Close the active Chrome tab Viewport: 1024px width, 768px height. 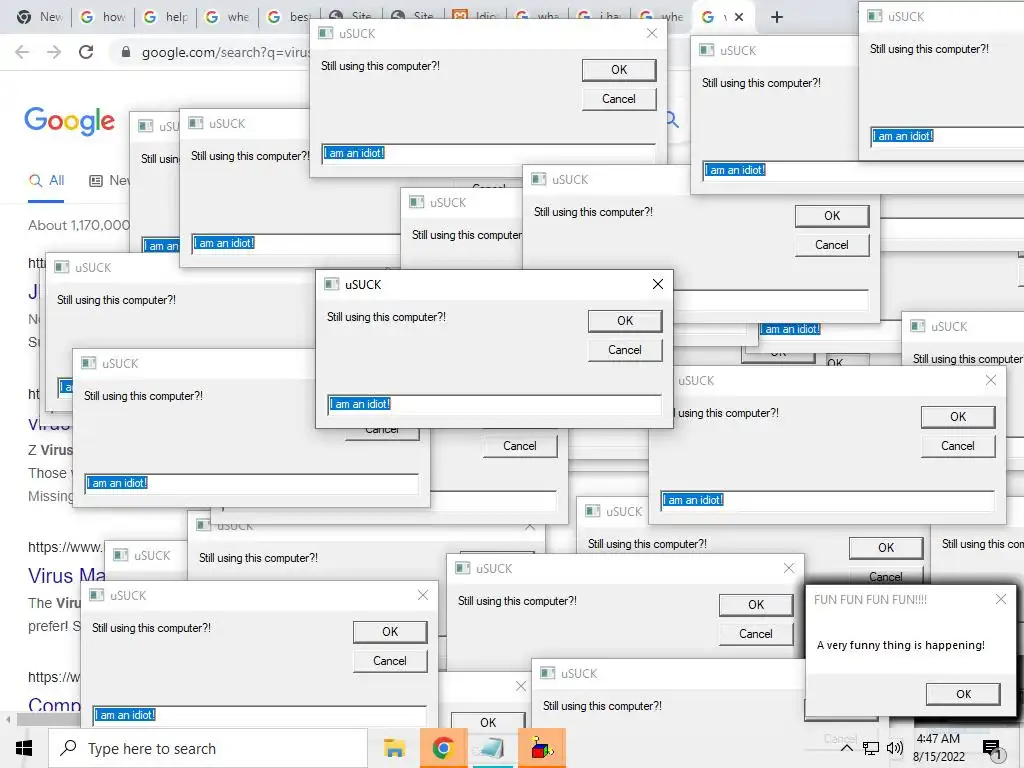(739, 17)
